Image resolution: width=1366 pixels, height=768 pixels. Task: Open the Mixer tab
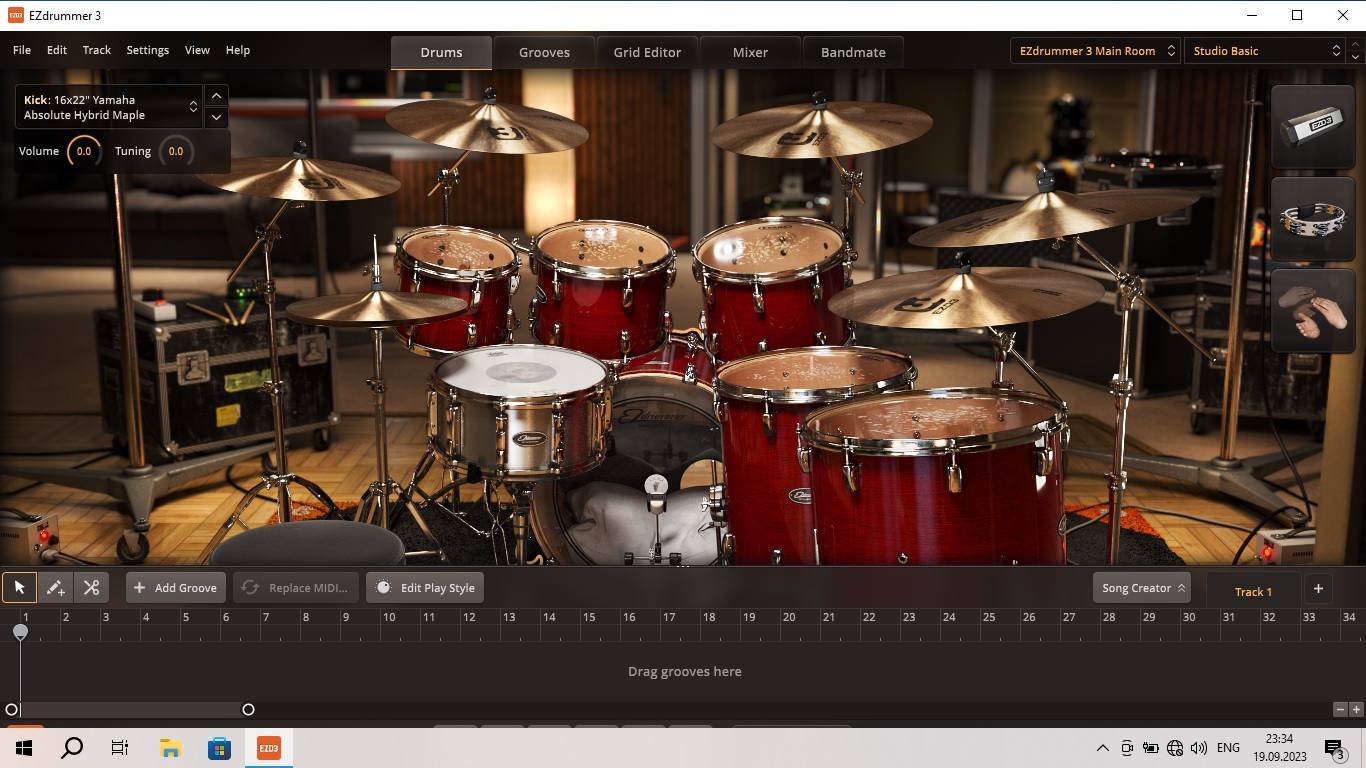pos(750,53)
